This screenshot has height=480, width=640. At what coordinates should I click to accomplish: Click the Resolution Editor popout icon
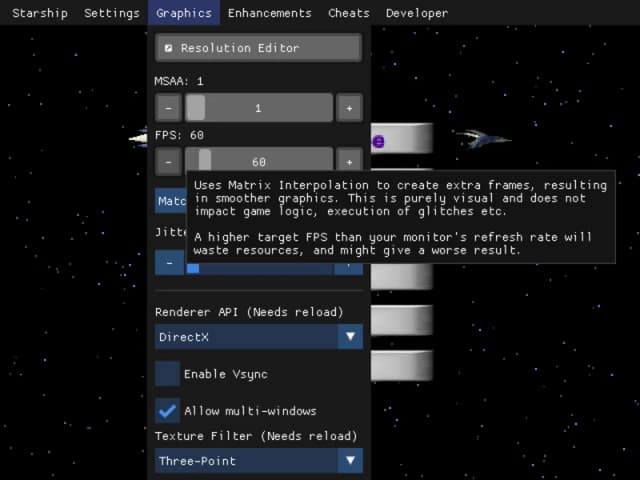(168, 48)
